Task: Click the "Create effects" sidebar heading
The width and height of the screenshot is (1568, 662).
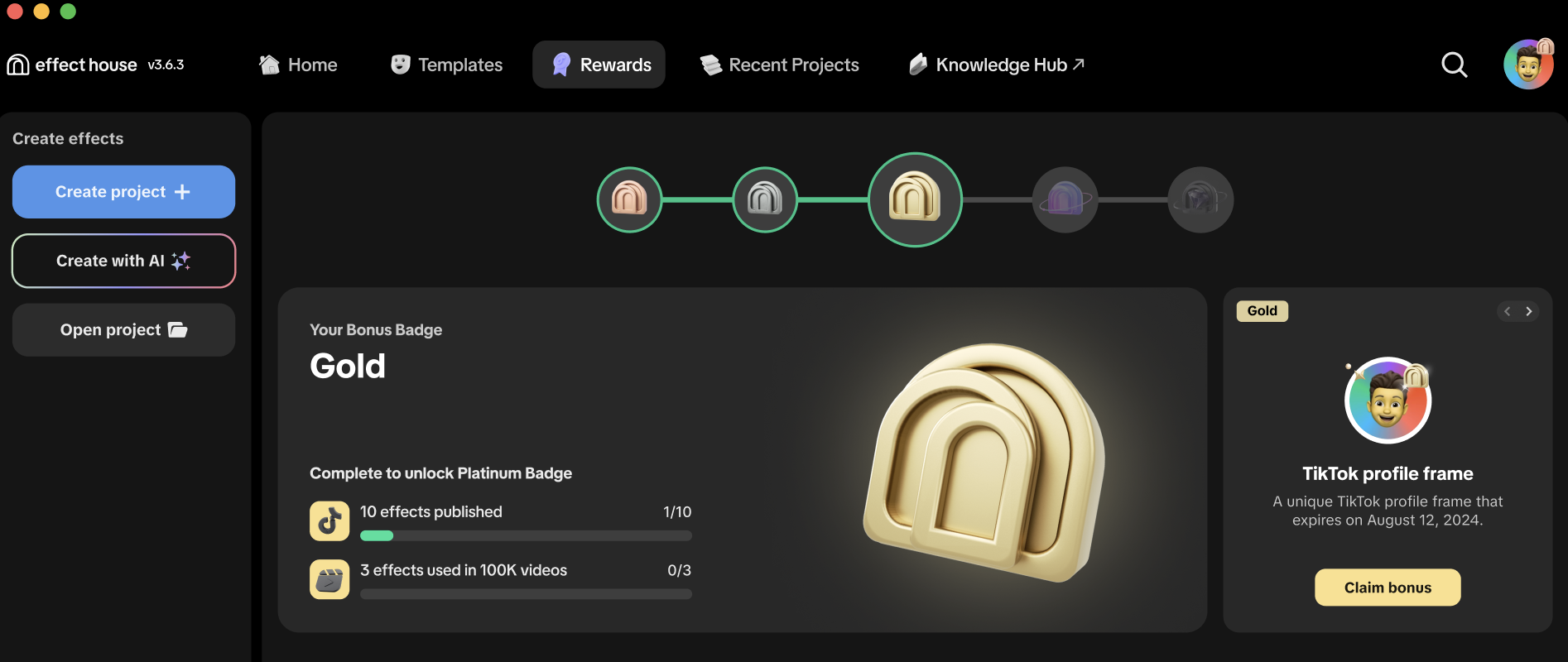Action: (68, 139)
